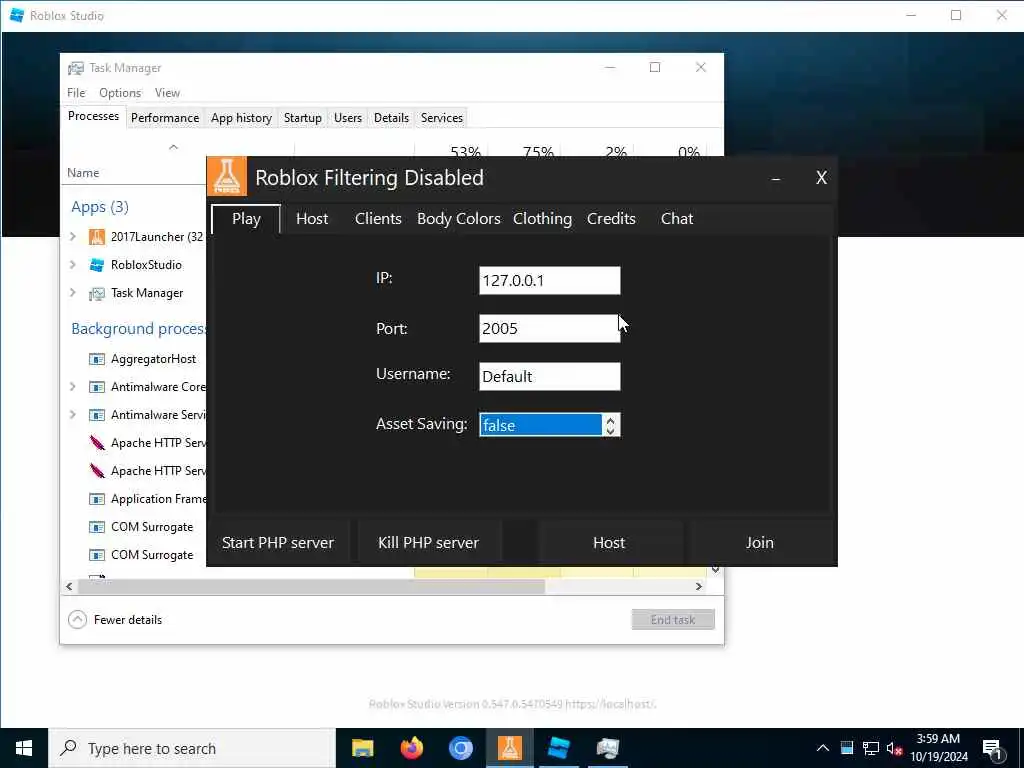Viewport: 1024px width, 768px height.
Task: Switch to Task Manager Startup tab
Action: coord(302,118)
